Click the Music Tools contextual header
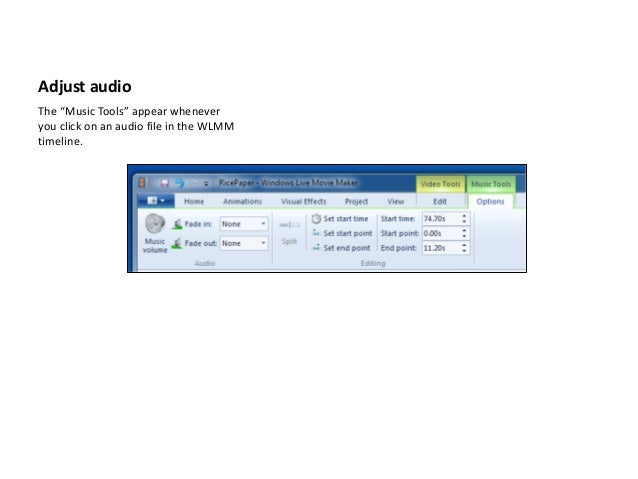Image resolution: width=638 pixels, height=479 pixels. [491, 184]
